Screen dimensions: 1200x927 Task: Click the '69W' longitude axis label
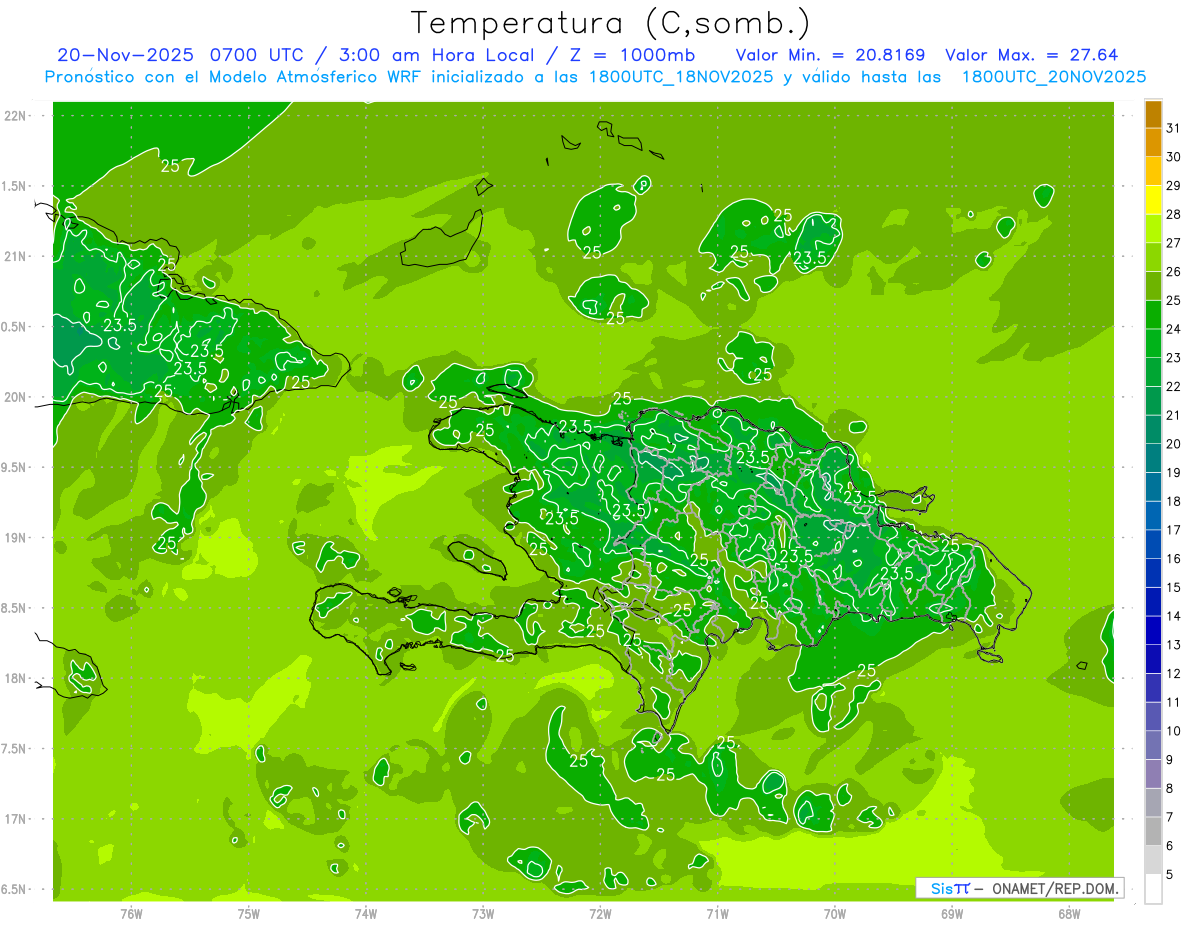coord(951,913)
